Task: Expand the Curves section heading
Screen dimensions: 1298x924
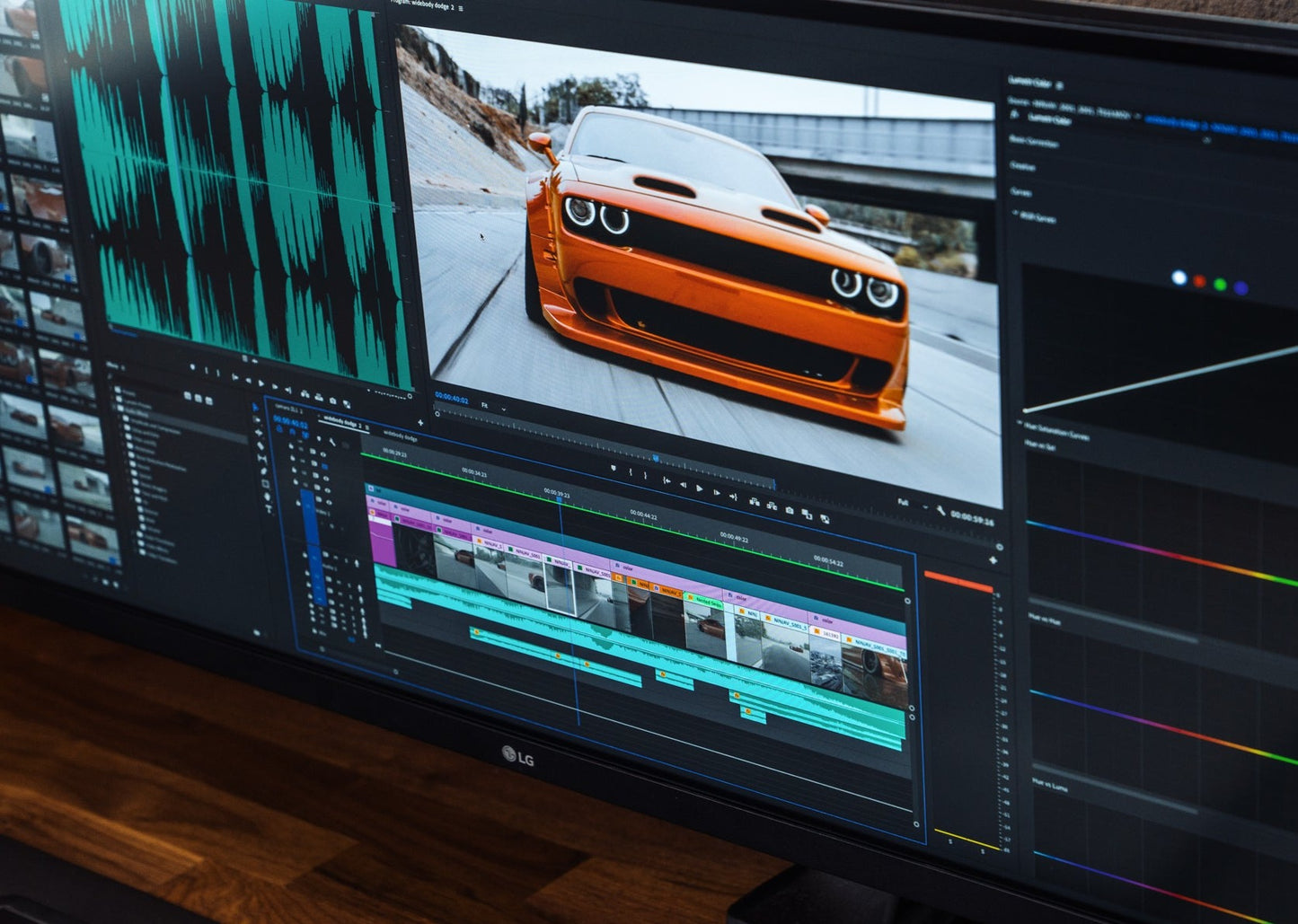Action: pos(1020,192)
